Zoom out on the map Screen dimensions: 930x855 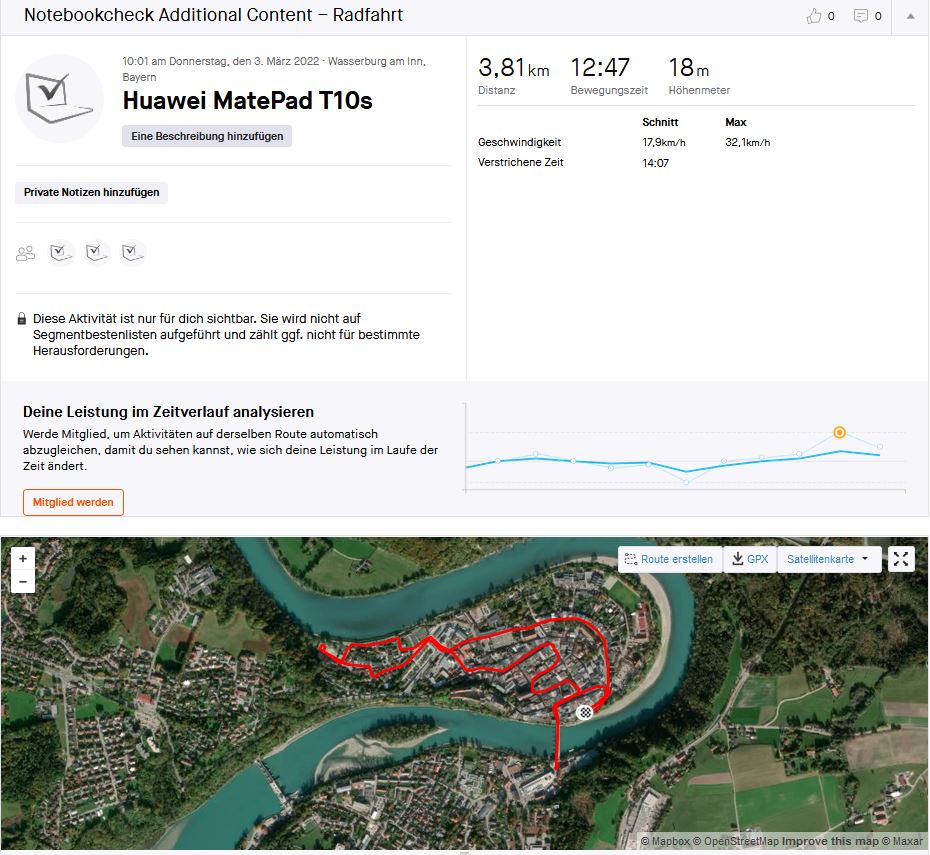coord(23,582)
